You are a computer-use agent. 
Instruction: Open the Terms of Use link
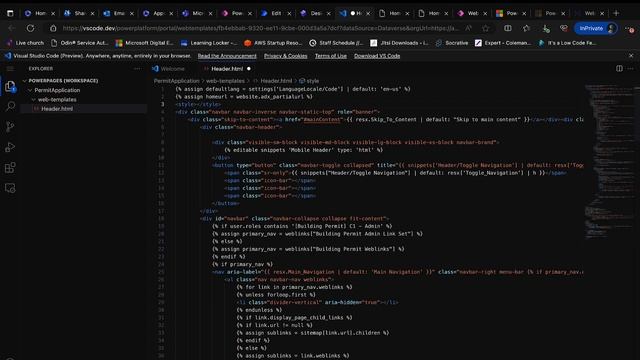point(331,56)
